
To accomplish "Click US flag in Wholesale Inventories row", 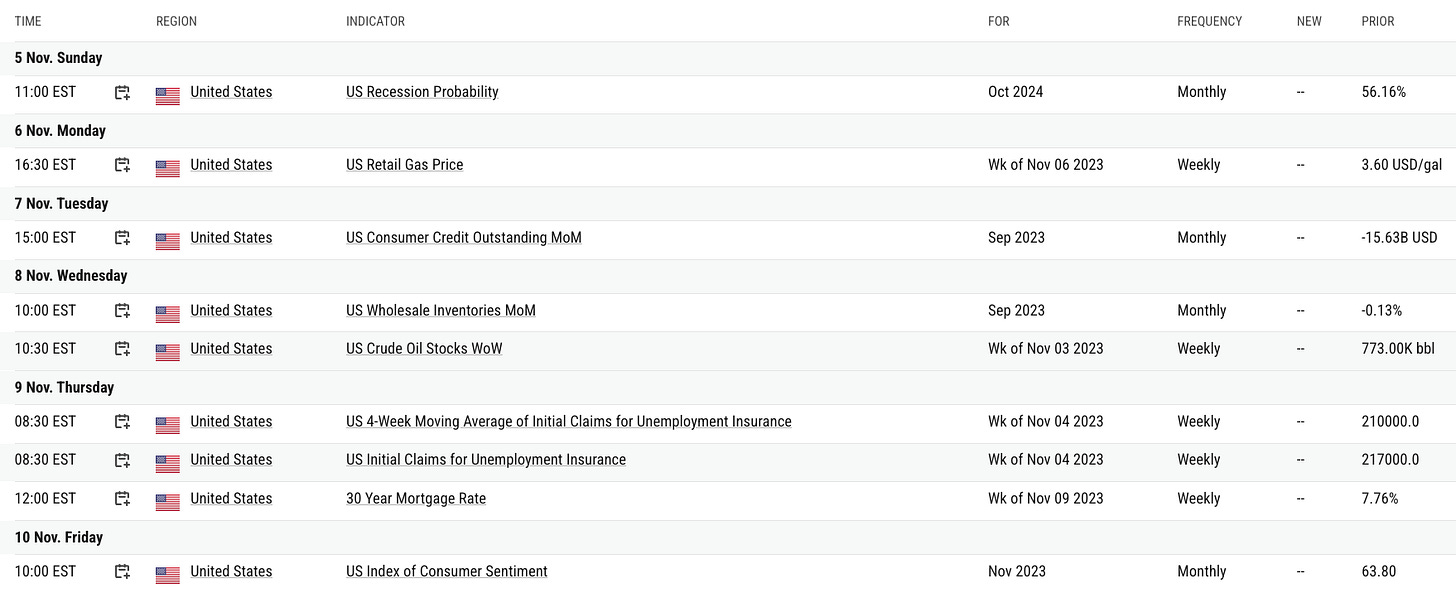I will coord(168,315).
